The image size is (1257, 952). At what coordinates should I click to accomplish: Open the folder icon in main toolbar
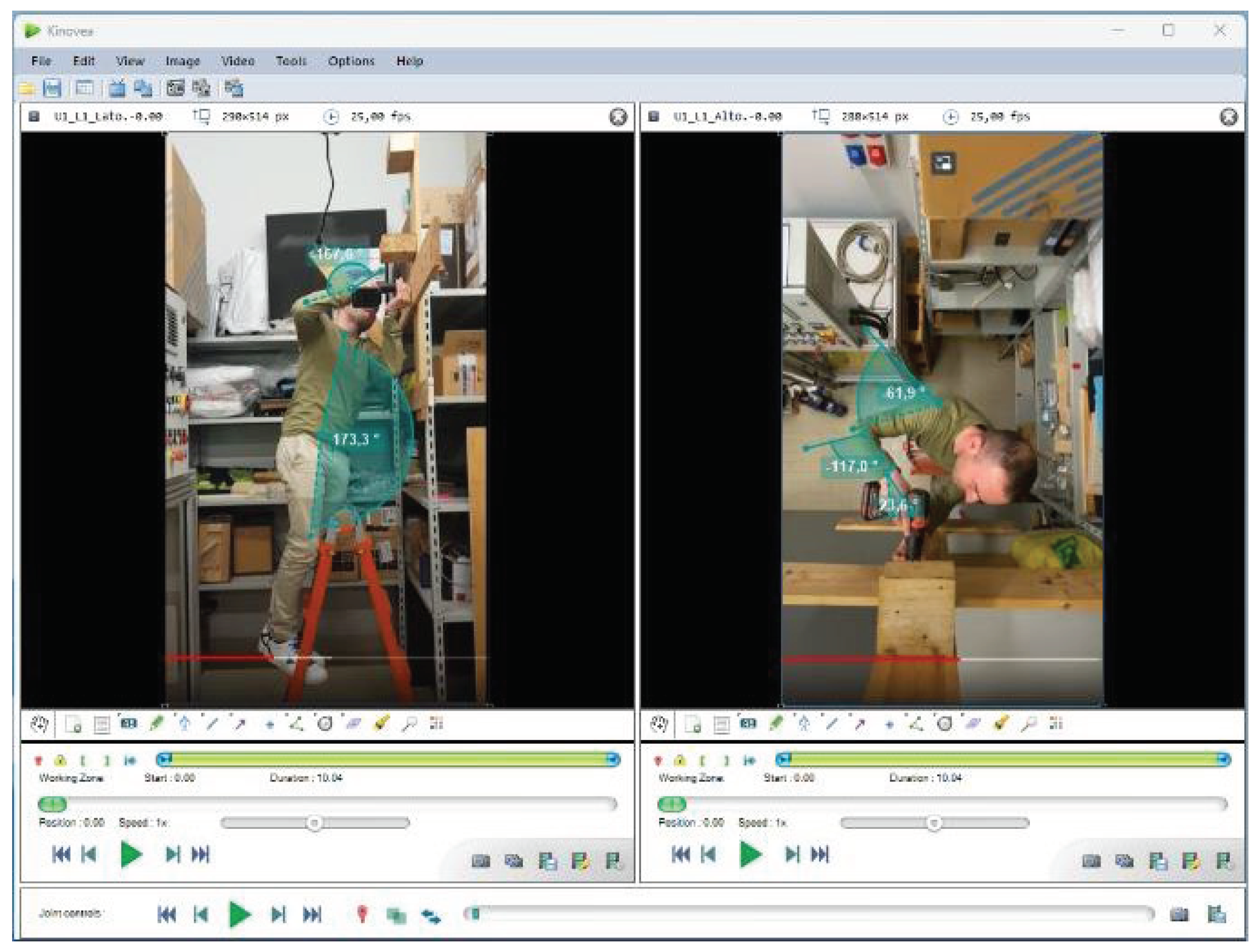pyautogui.click(x=27, y=89)
